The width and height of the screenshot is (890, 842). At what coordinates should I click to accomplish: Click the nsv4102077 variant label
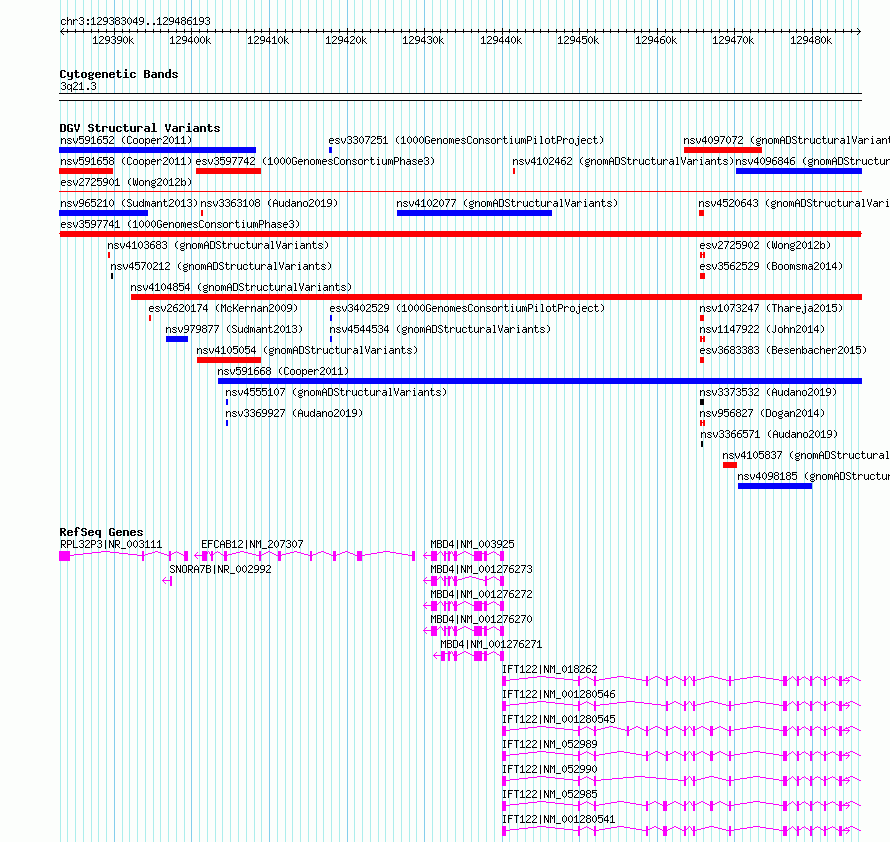[x=507, y=203]
